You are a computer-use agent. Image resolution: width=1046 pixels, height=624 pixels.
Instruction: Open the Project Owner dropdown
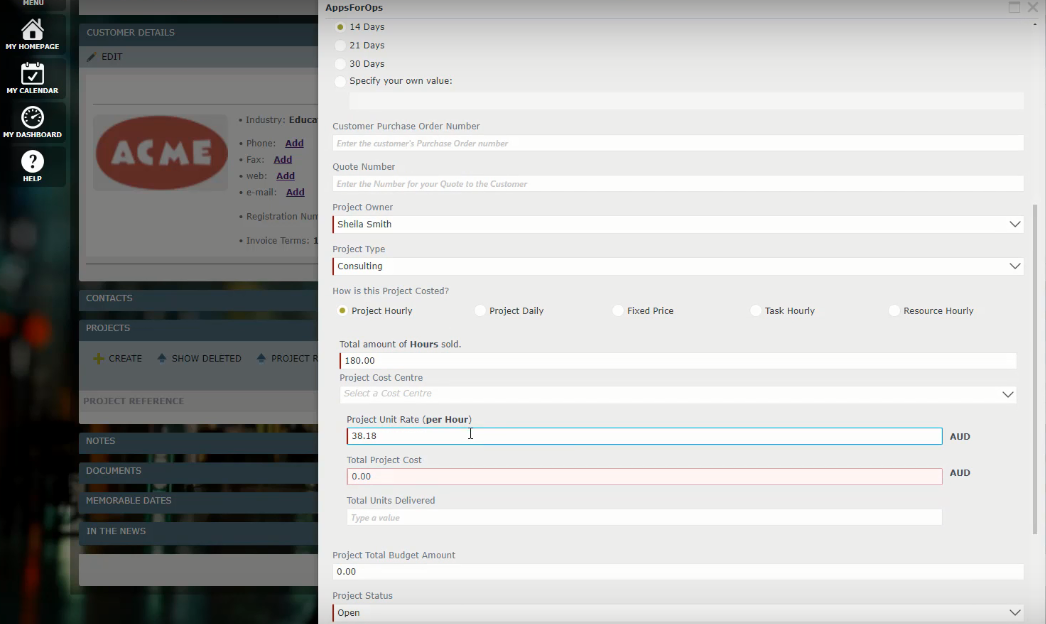[x=678, y=224]
